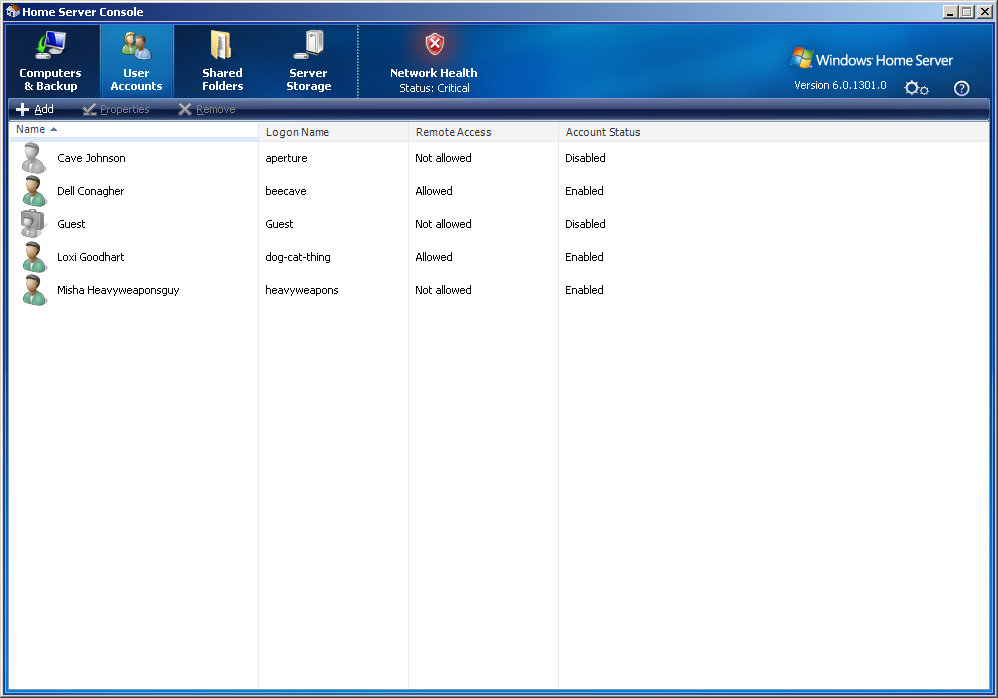Select Dell Conagher's user avatar icon
Viewport: 998px width, 698px height.
(x=34, y=191)
